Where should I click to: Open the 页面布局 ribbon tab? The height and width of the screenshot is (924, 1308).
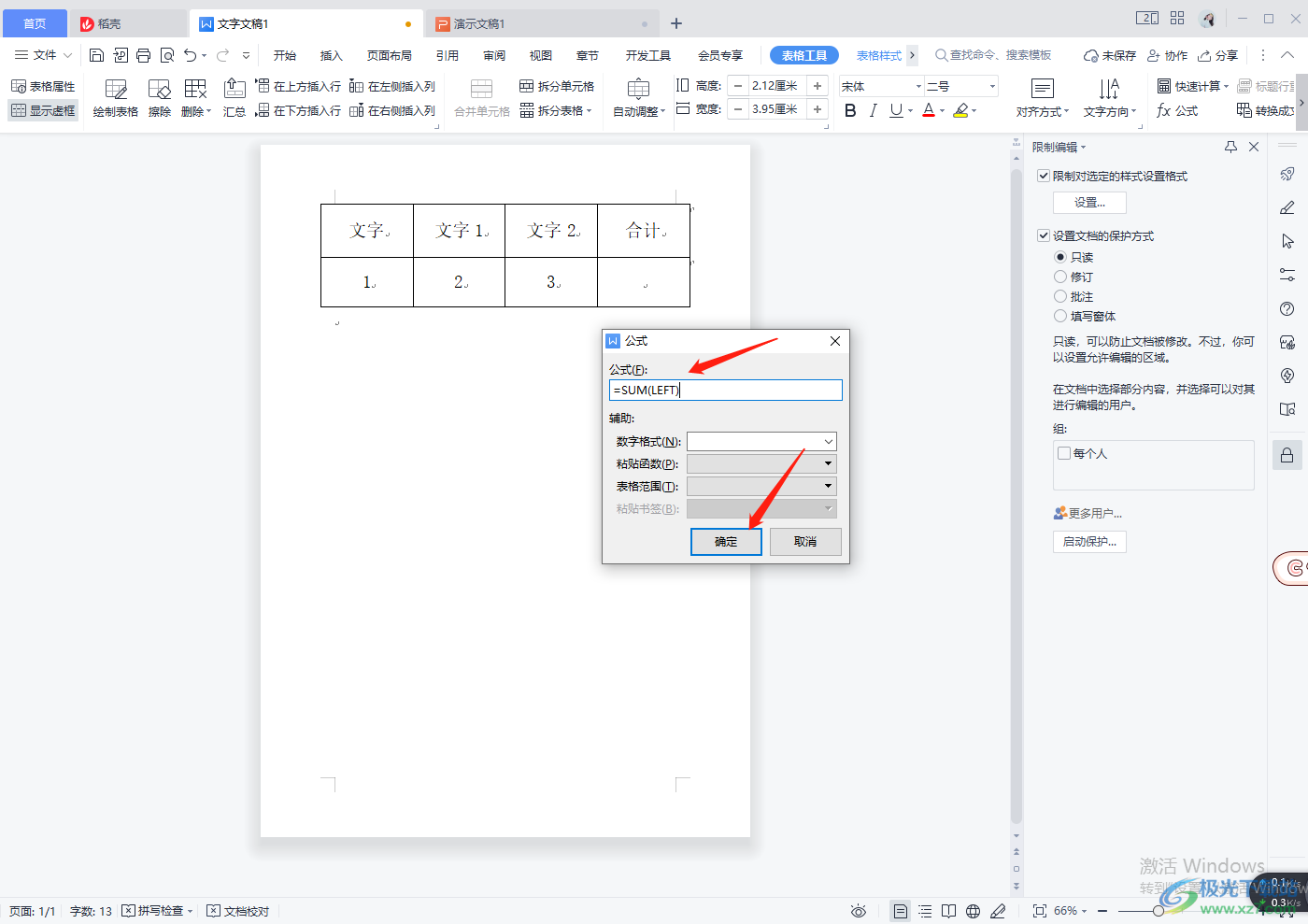[390, 55]
